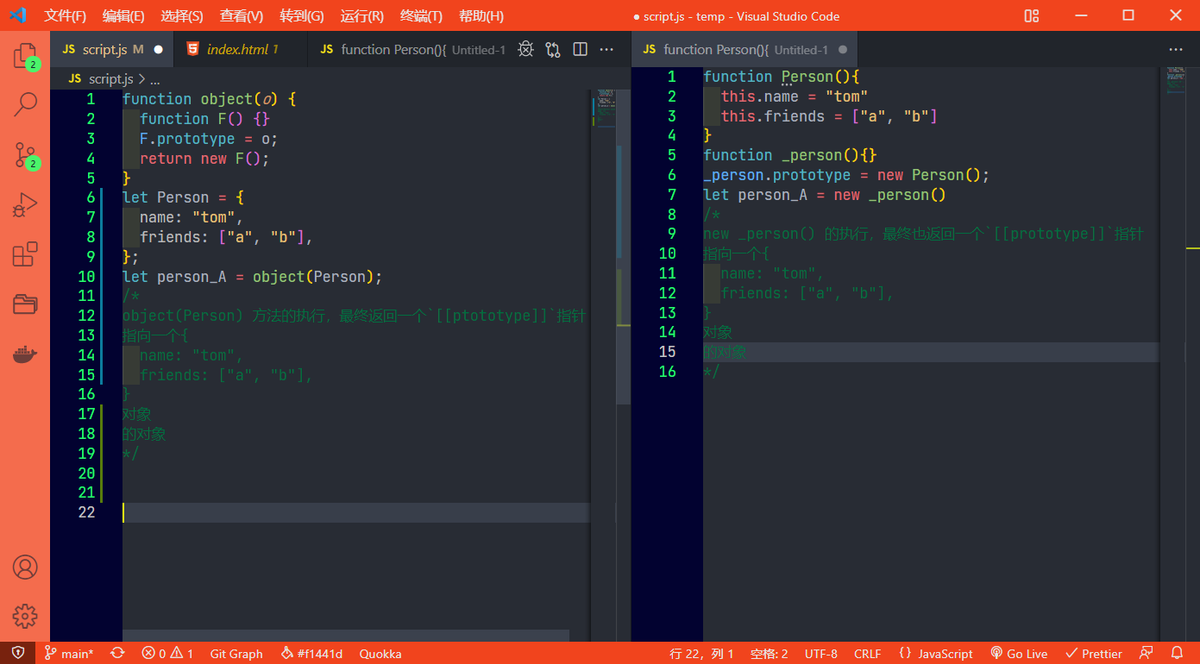Open JavaScript language mode selector
This screenshot has width=1200, height=664.
936,654
